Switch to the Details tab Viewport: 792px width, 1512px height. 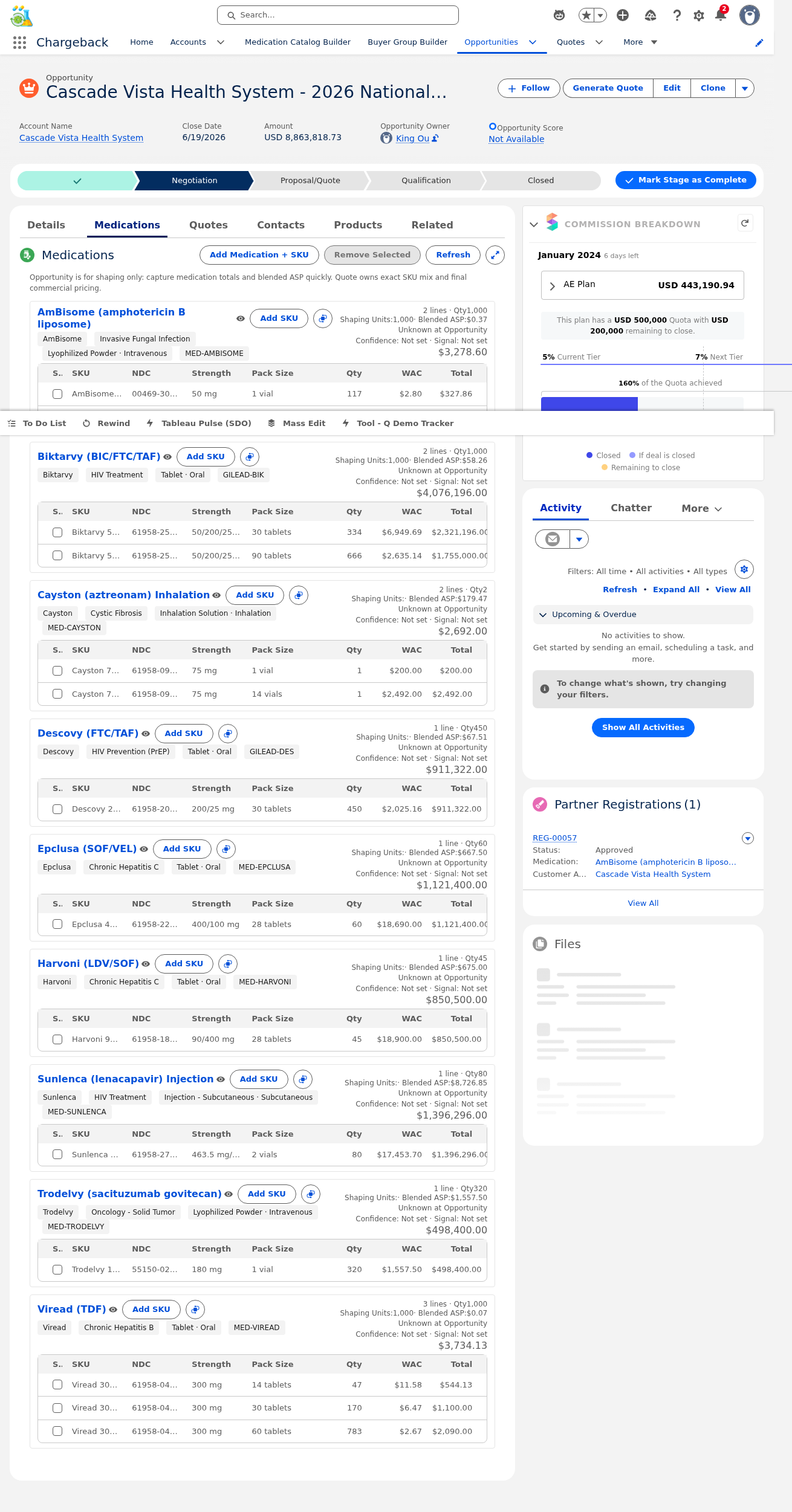[x=46, y=225]
